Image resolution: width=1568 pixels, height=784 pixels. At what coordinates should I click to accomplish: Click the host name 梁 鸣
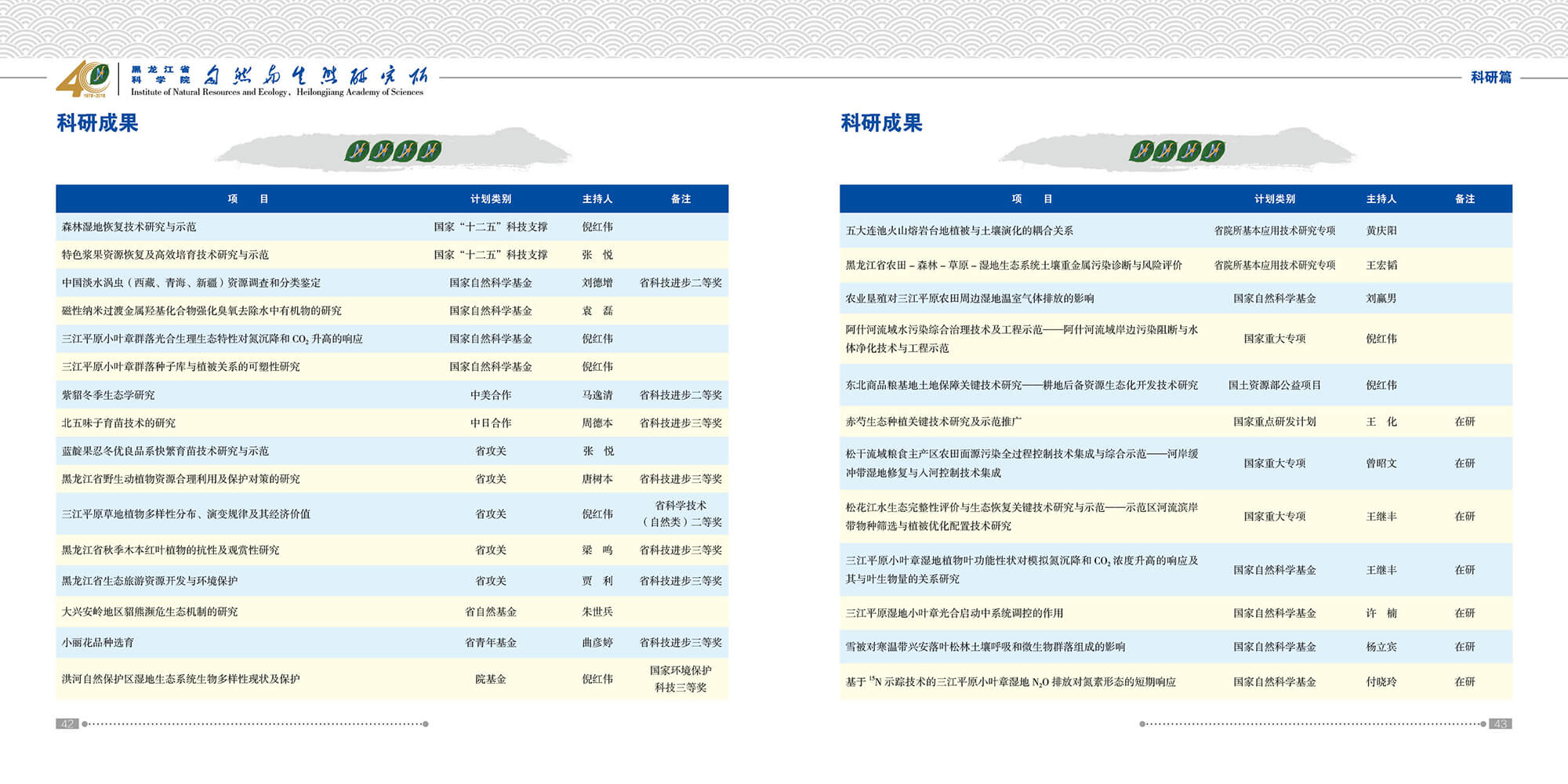pos(597,550)
